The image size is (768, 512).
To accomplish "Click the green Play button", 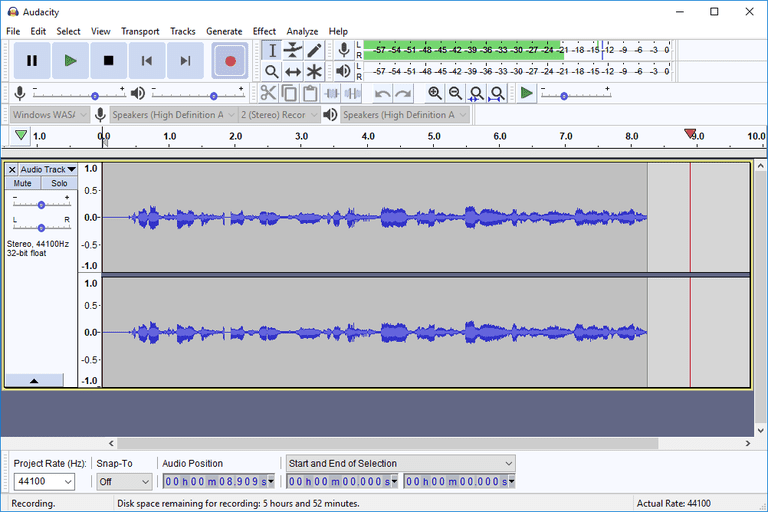I will coord(71,61).
